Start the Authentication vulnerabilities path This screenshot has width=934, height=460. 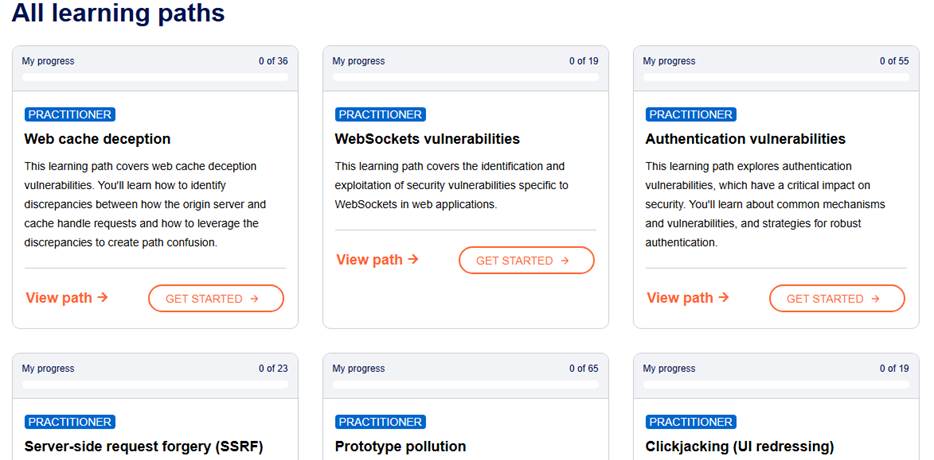pyautogui.click(x=837, y=299)
